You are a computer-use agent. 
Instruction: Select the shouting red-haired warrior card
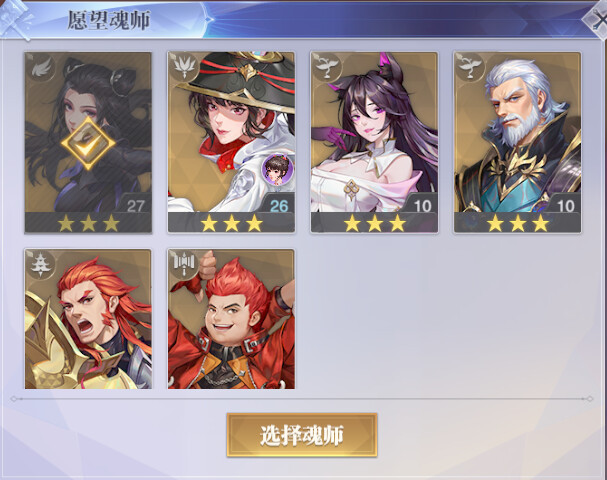[88, 319]
